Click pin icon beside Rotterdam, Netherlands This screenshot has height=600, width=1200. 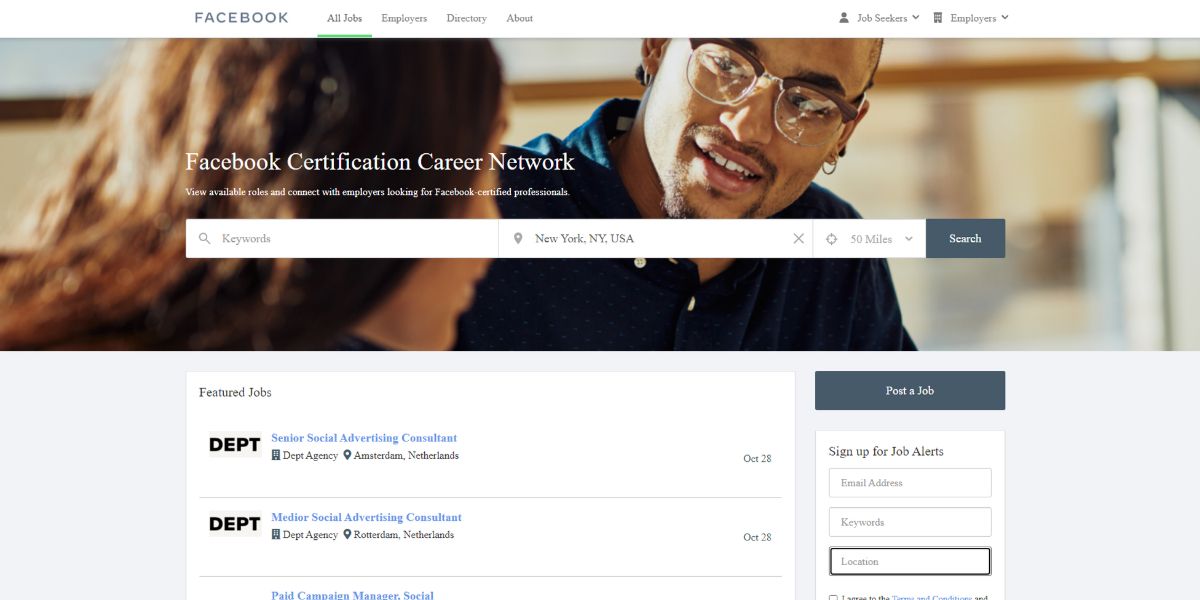click(x=347, y=535)
